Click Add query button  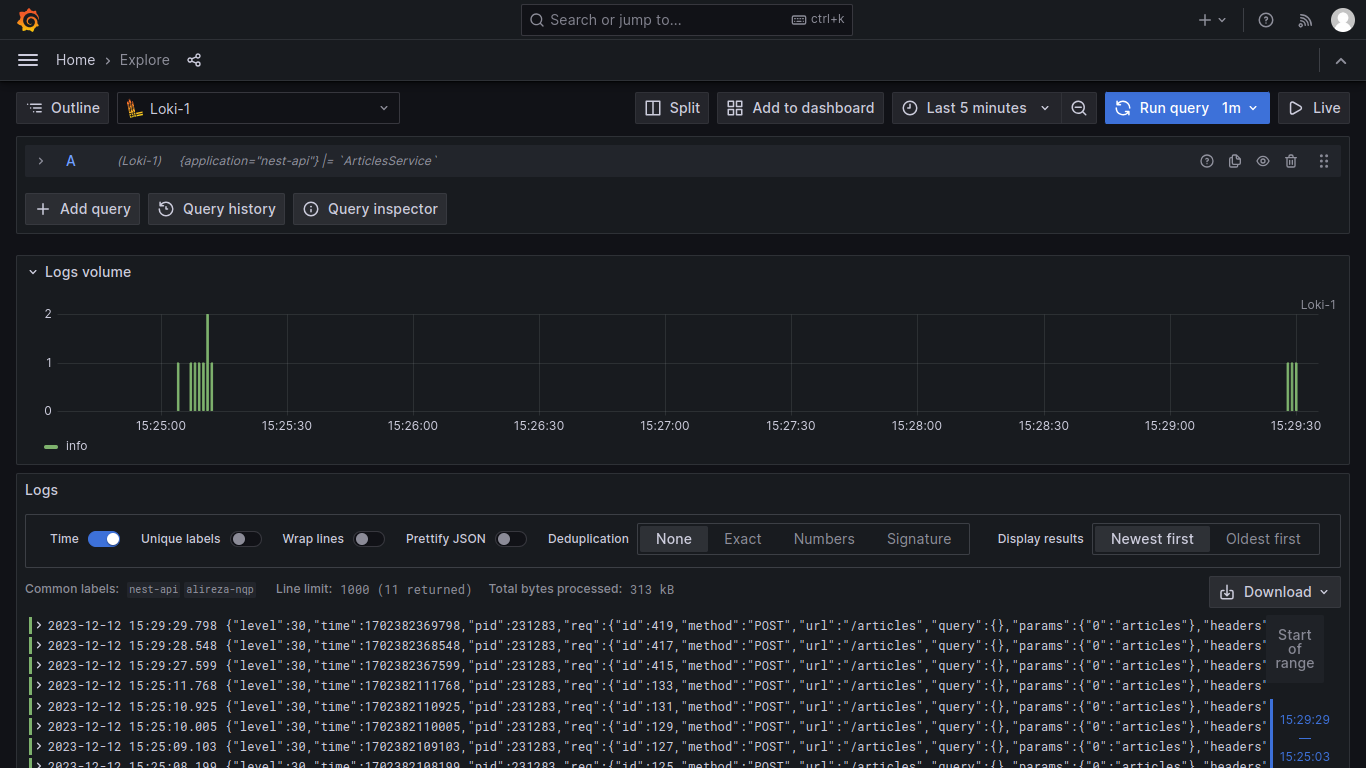pos(83,209)
